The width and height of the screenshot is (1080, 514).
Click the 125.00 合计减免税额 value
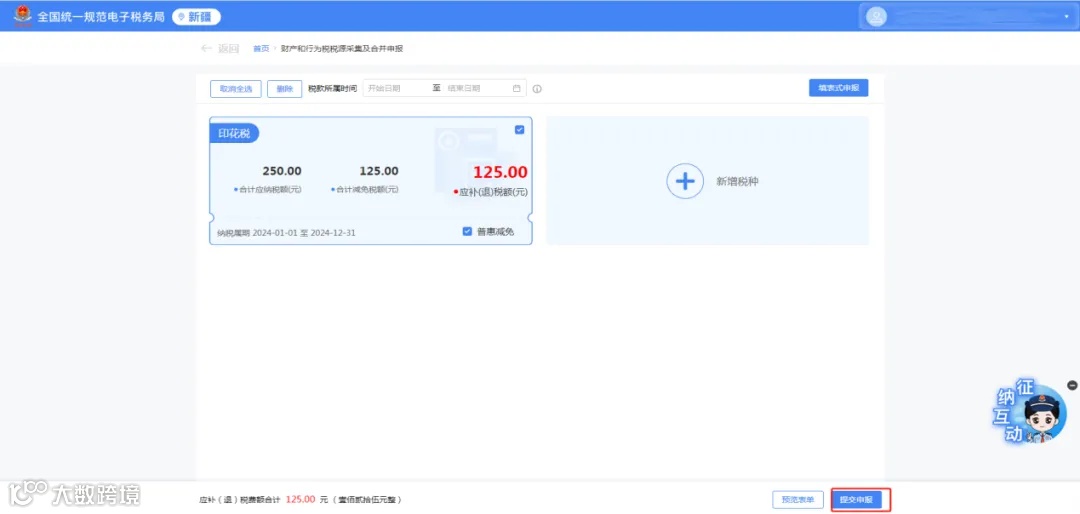click(379, 171)
